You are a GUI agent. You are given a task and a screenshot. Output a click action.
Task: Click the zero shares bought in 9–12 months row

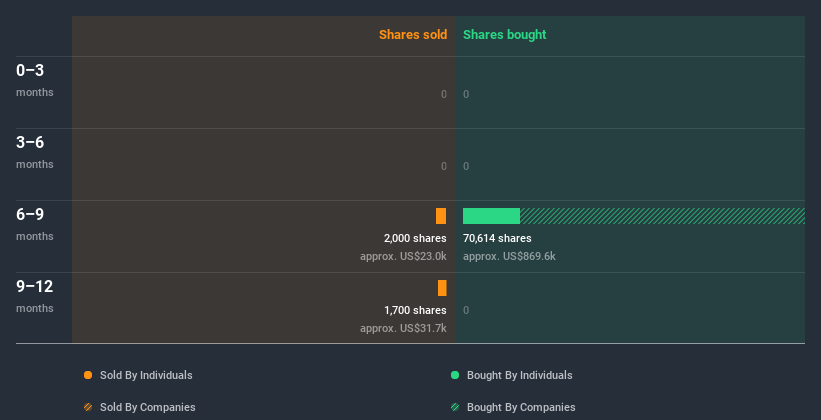coord(466,311)
